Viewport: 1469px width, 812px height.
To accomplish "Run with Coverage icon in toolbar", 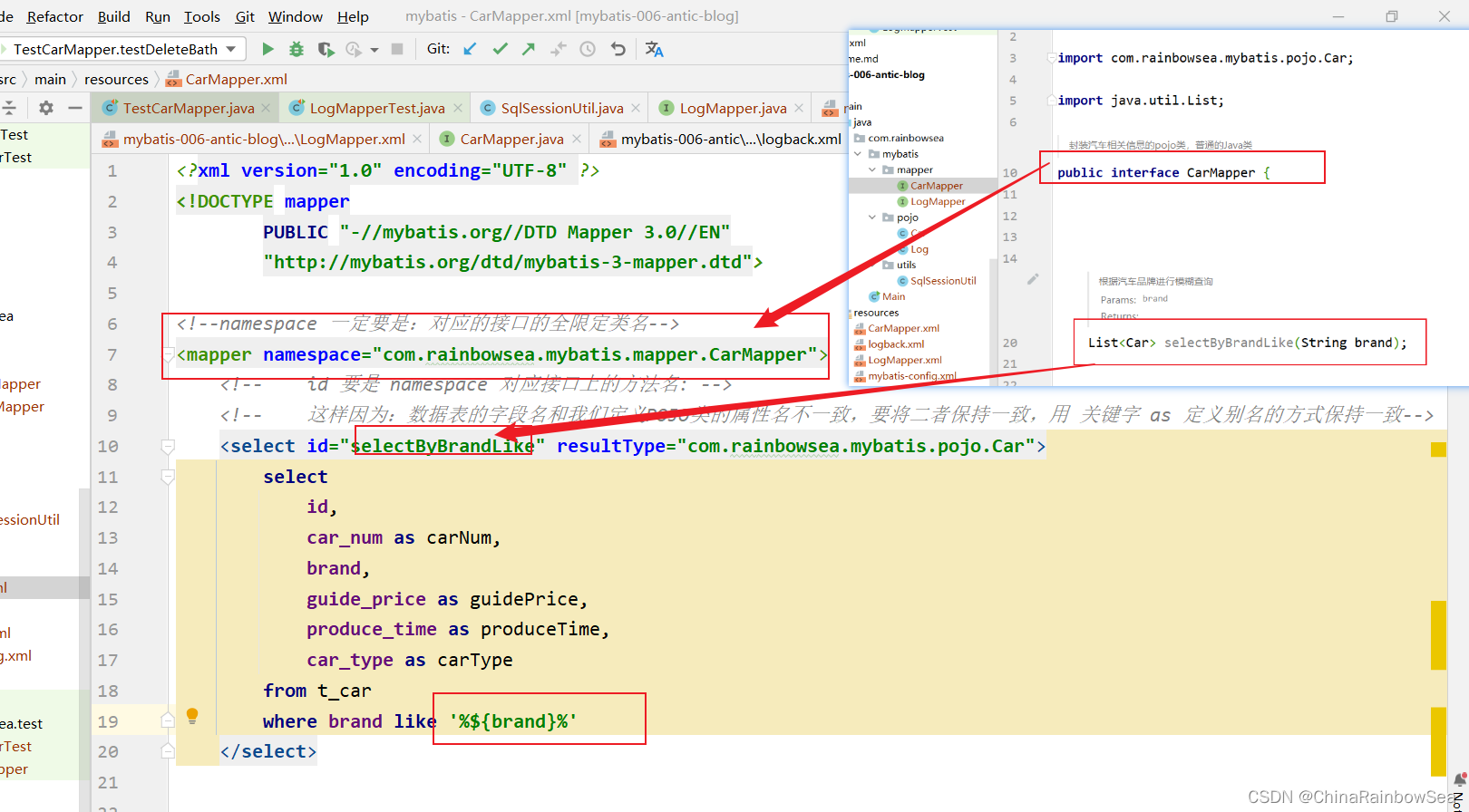I will 325,49.
